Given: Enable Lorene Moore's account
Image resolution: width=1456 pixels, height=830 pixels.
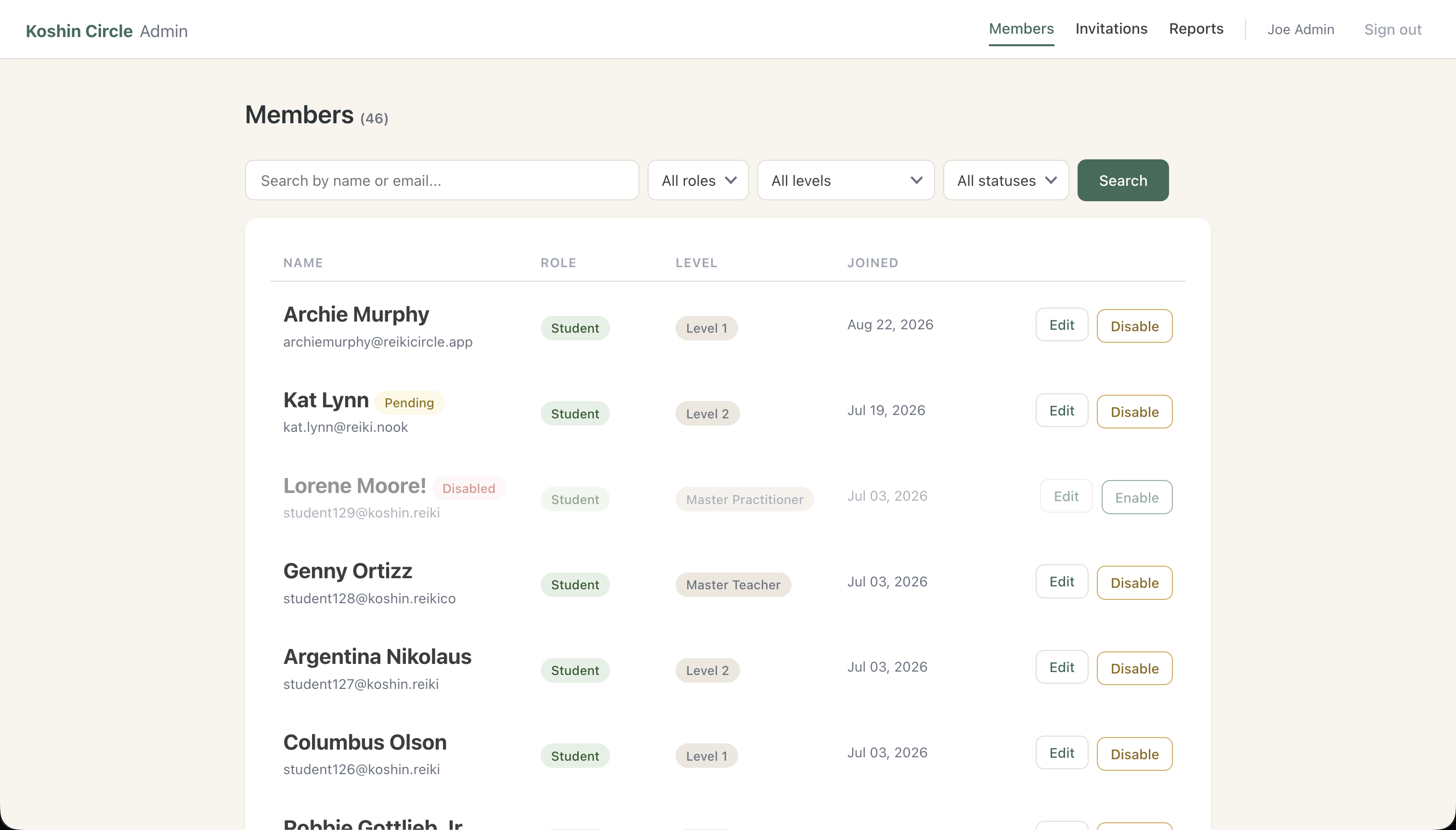Looking at the screenshot, I should (1137, 497).
